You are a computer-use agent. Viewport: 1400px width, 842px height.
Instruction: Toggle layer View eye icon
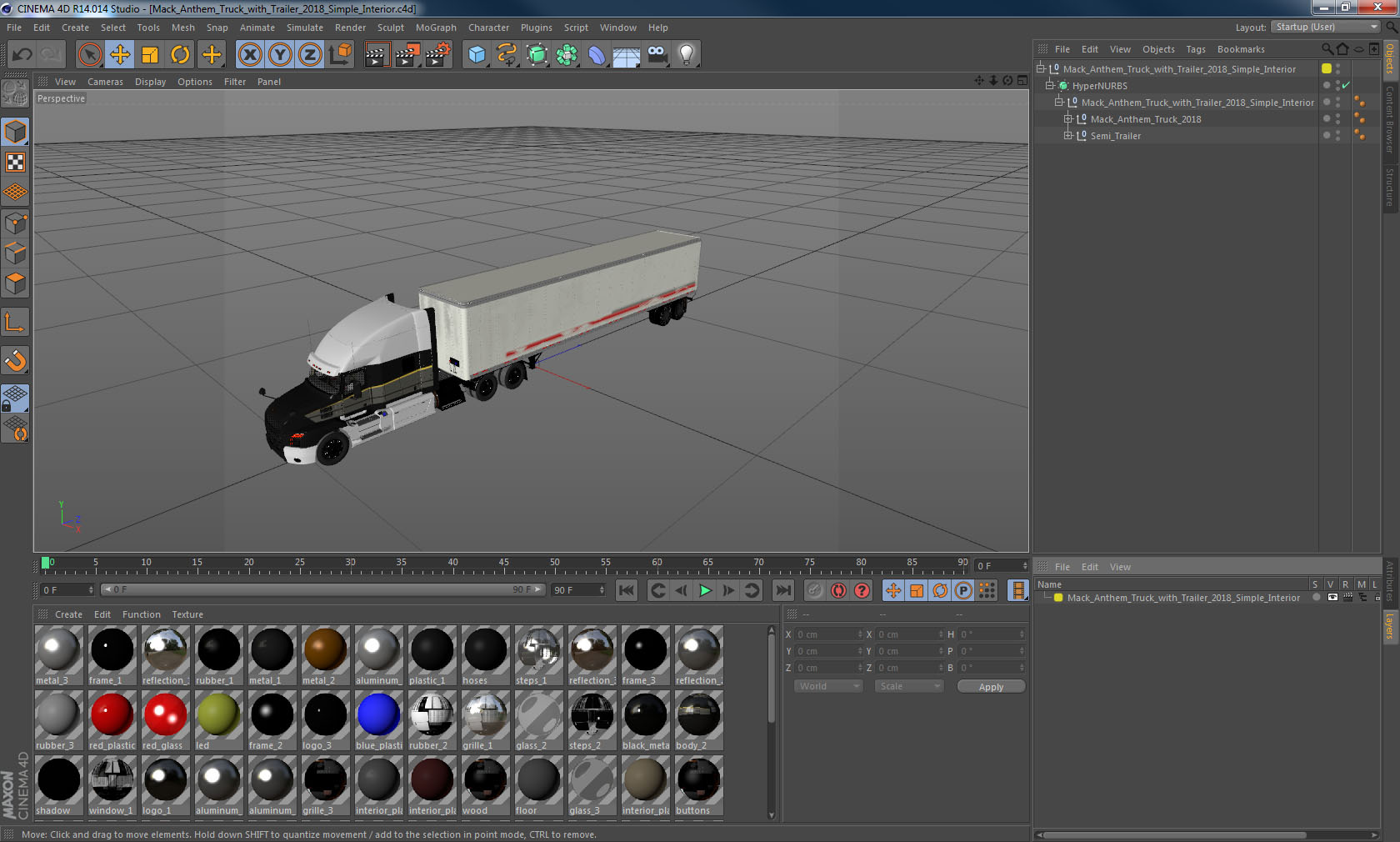pyautogui.click(x=1332, y=597)
